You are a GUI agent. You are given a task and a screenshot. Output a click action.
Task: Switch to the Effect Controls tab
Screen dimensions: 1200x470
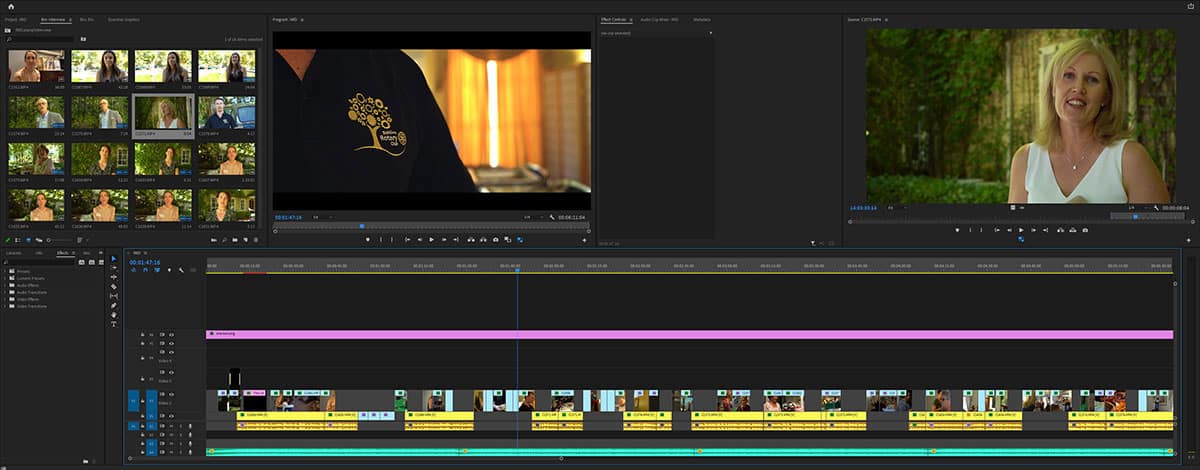tap(611, 19)
